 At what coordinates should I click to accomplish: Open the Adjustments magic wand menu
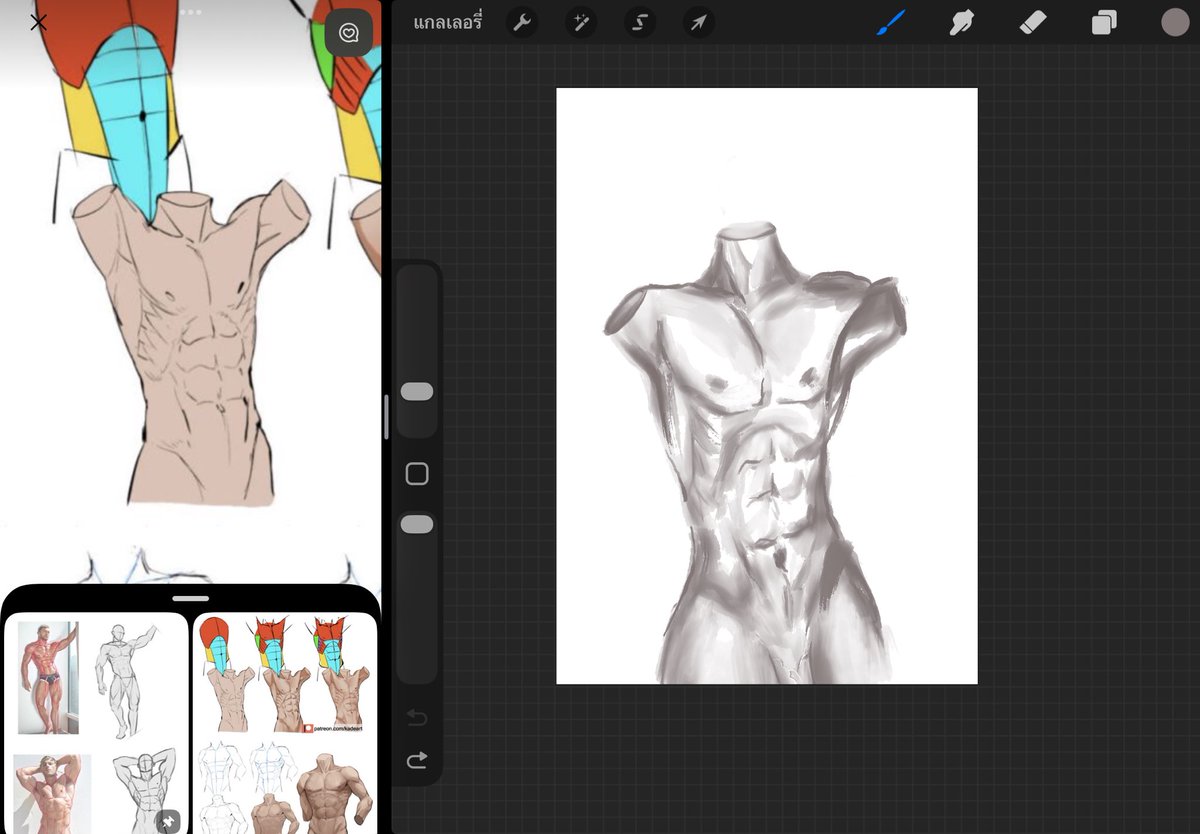[x=580, y=22]
